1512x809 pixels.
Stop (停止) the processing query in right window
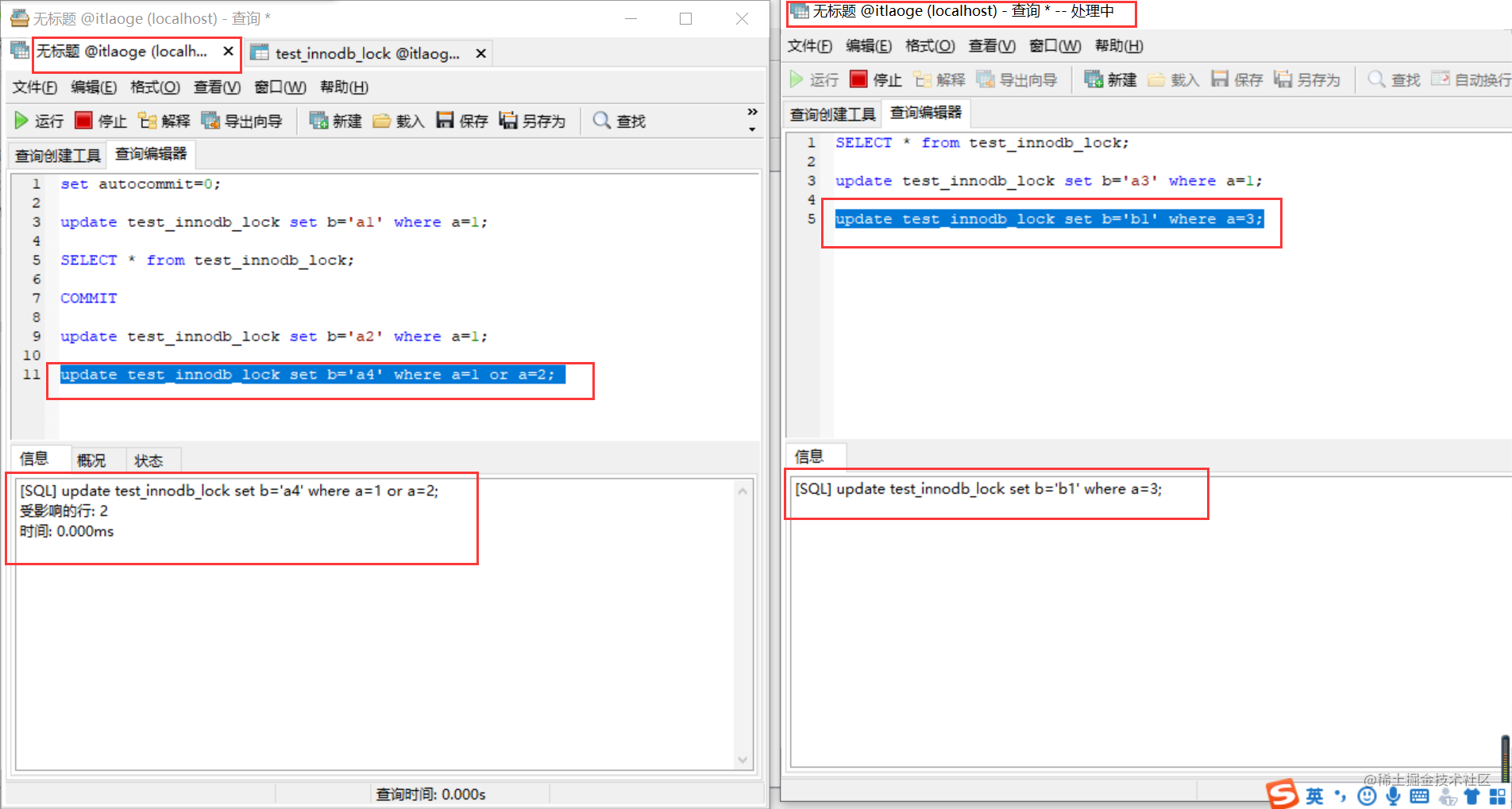pos(876,79)
